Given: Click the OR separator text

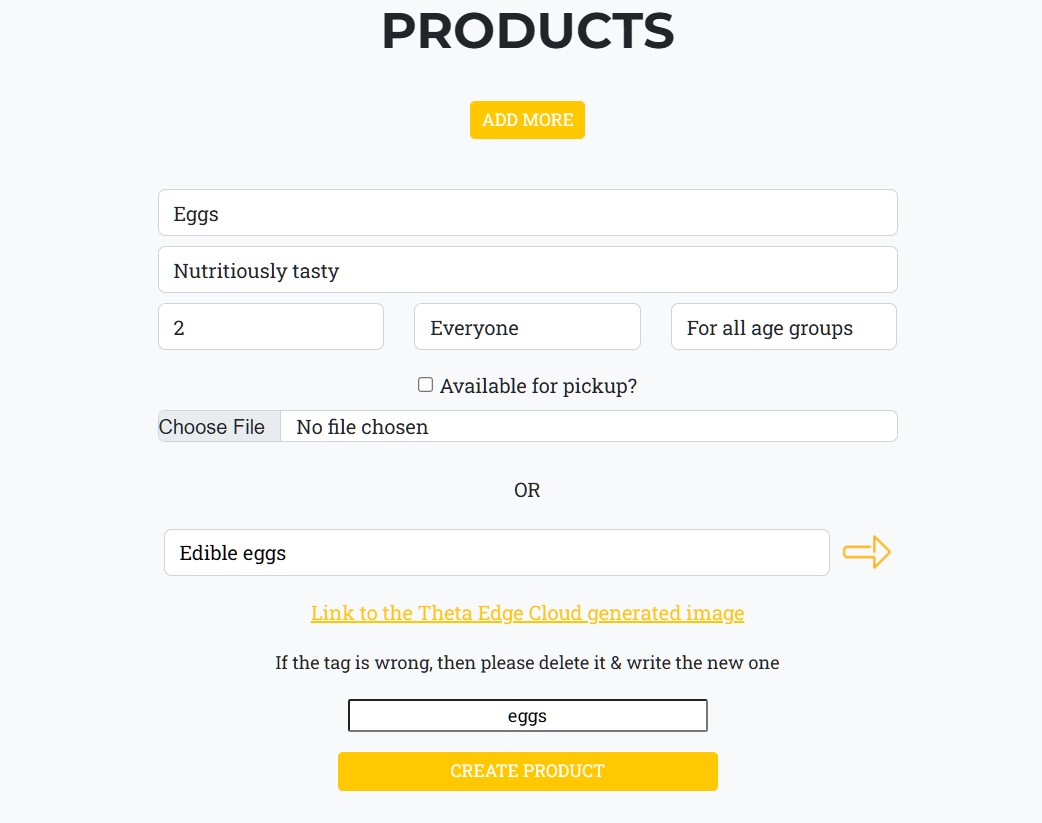Looking at the screenshot, I should tap(527, 490).
